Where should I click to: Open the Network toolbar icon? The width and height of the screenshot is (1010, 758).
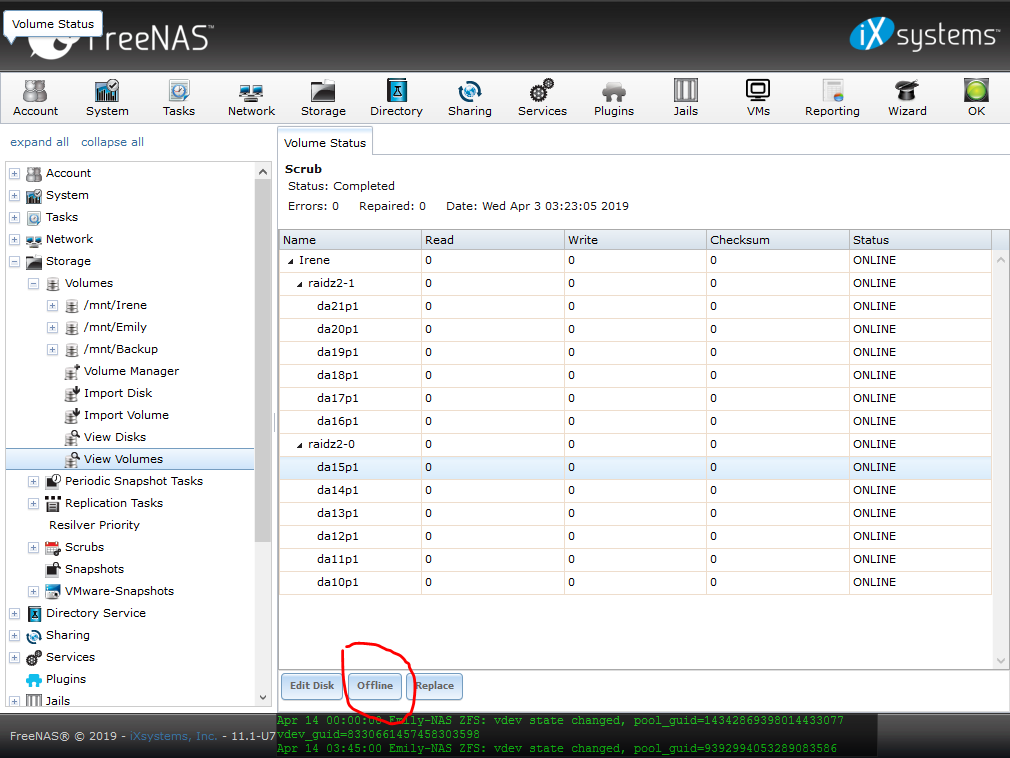click(x=251, y=98)
